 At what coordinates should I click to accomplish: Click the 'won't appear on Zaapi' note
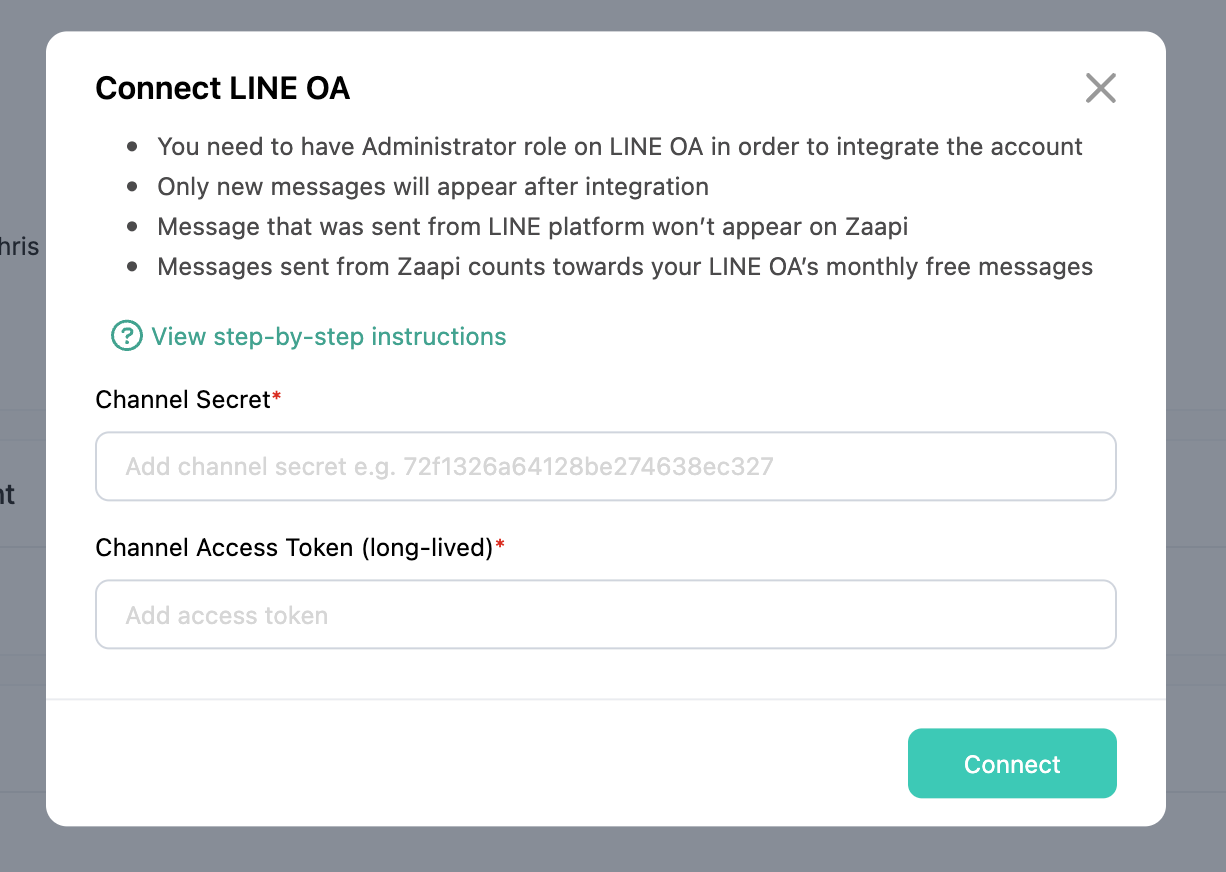[x=533, y=227]
